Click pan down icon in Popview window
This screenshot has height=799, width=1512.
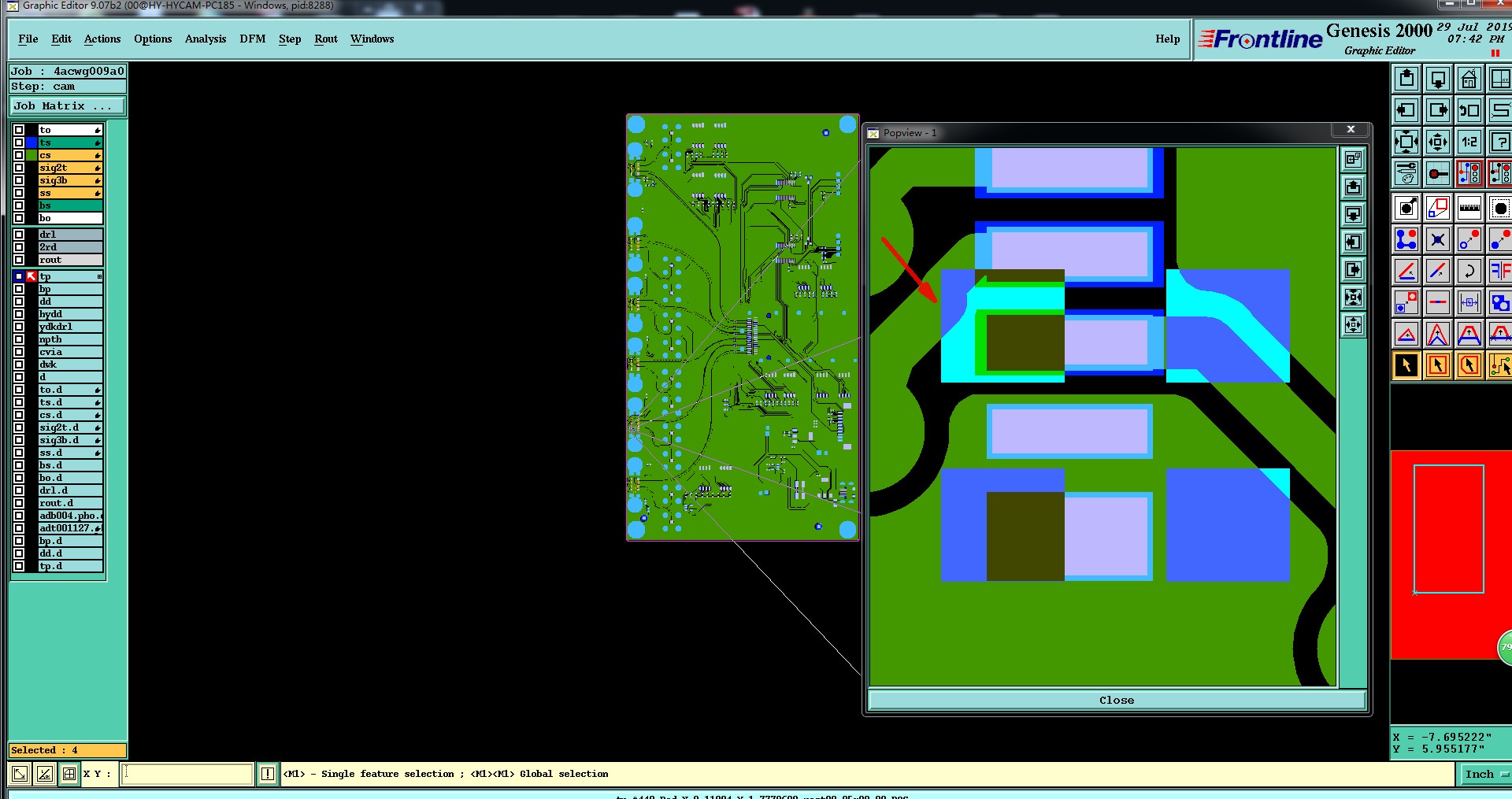(x=1353, y=214)
